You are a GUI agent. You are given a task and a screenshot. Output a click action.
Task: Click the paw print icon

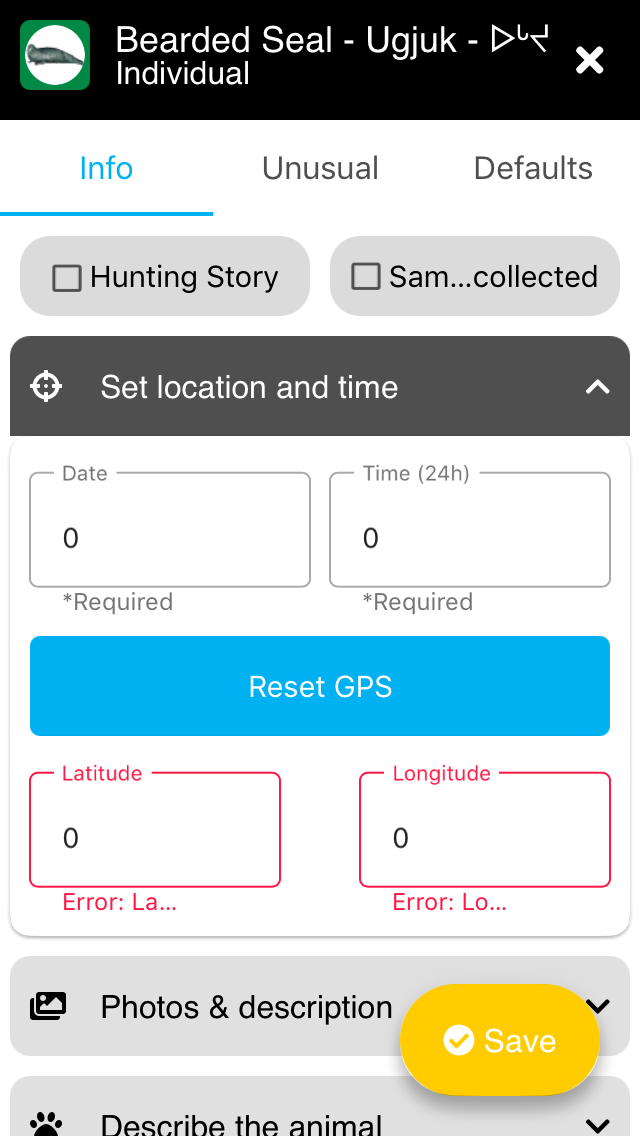coord(47,1124)
